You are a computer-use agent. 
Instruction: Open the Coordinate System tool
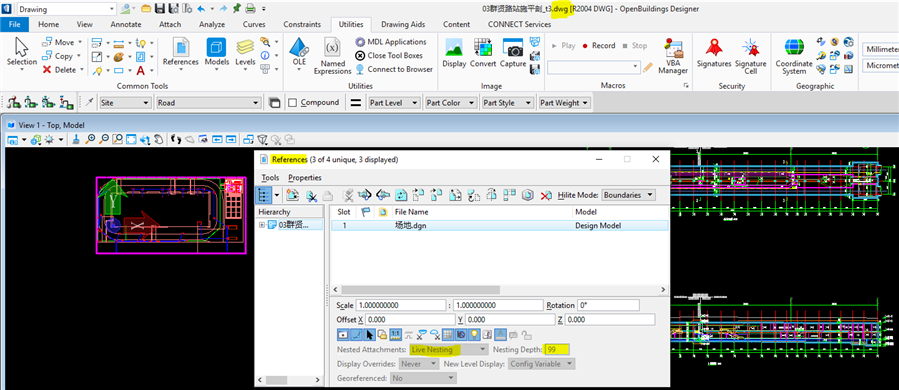click(x=794, y=56)
